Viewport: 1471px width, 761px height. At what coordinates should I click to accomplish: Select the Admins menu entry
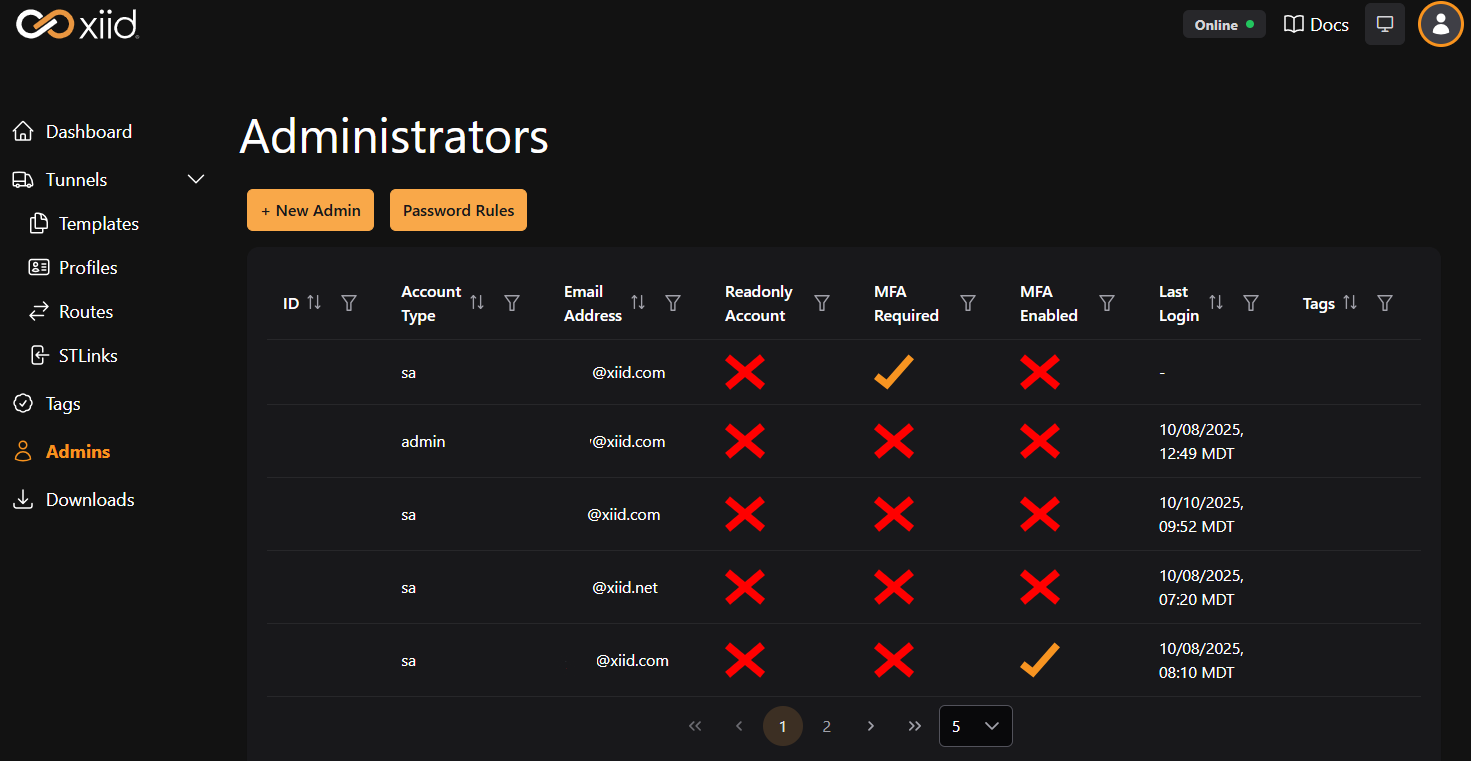click(x=77, y=451)
